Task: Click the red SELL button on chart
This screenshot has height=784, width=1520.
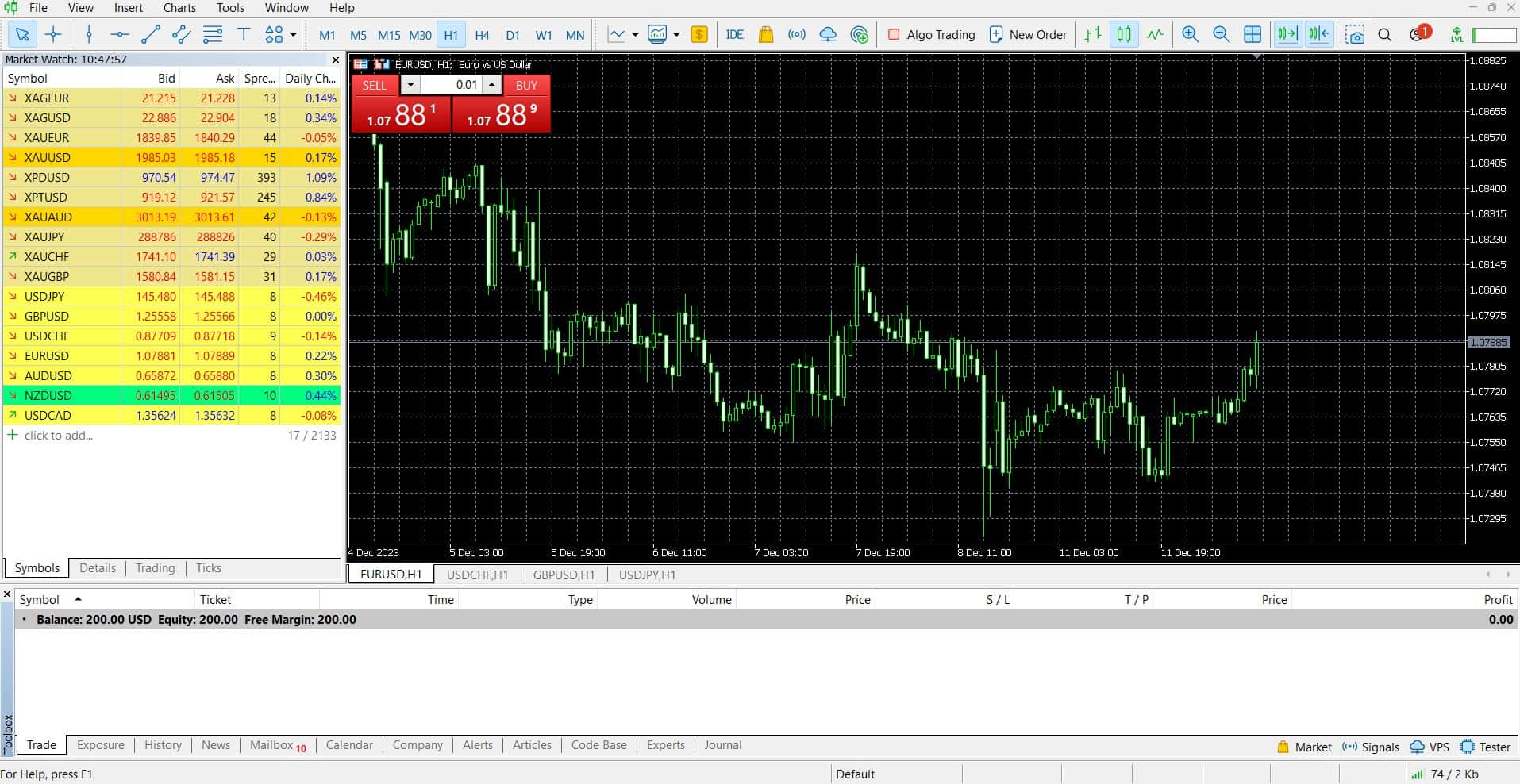Action: [x=375, y=85]
